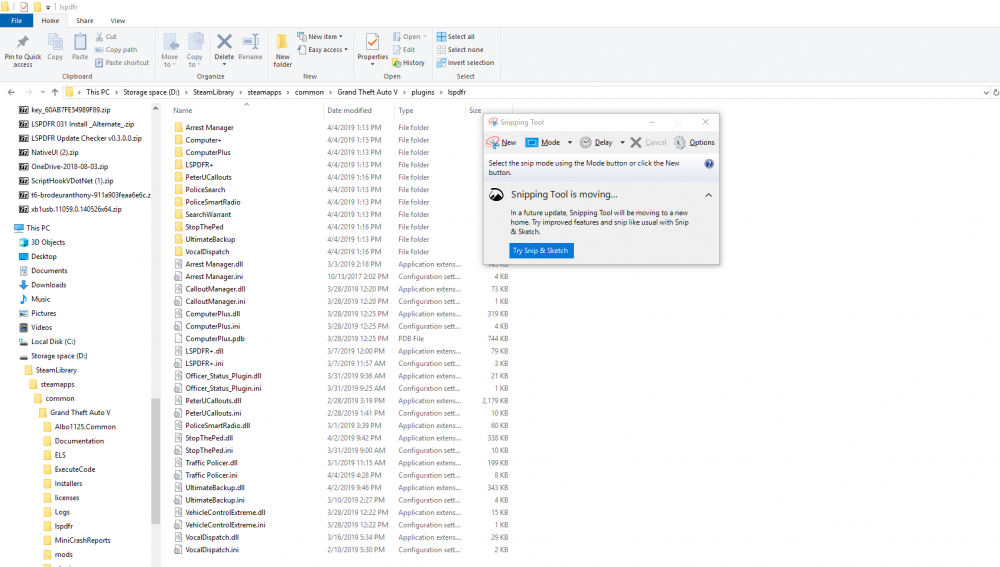The height and width of the screenshot is (567, 1000).
Task: Click Snipping Tool help question mark
Action: pos(709,164)
